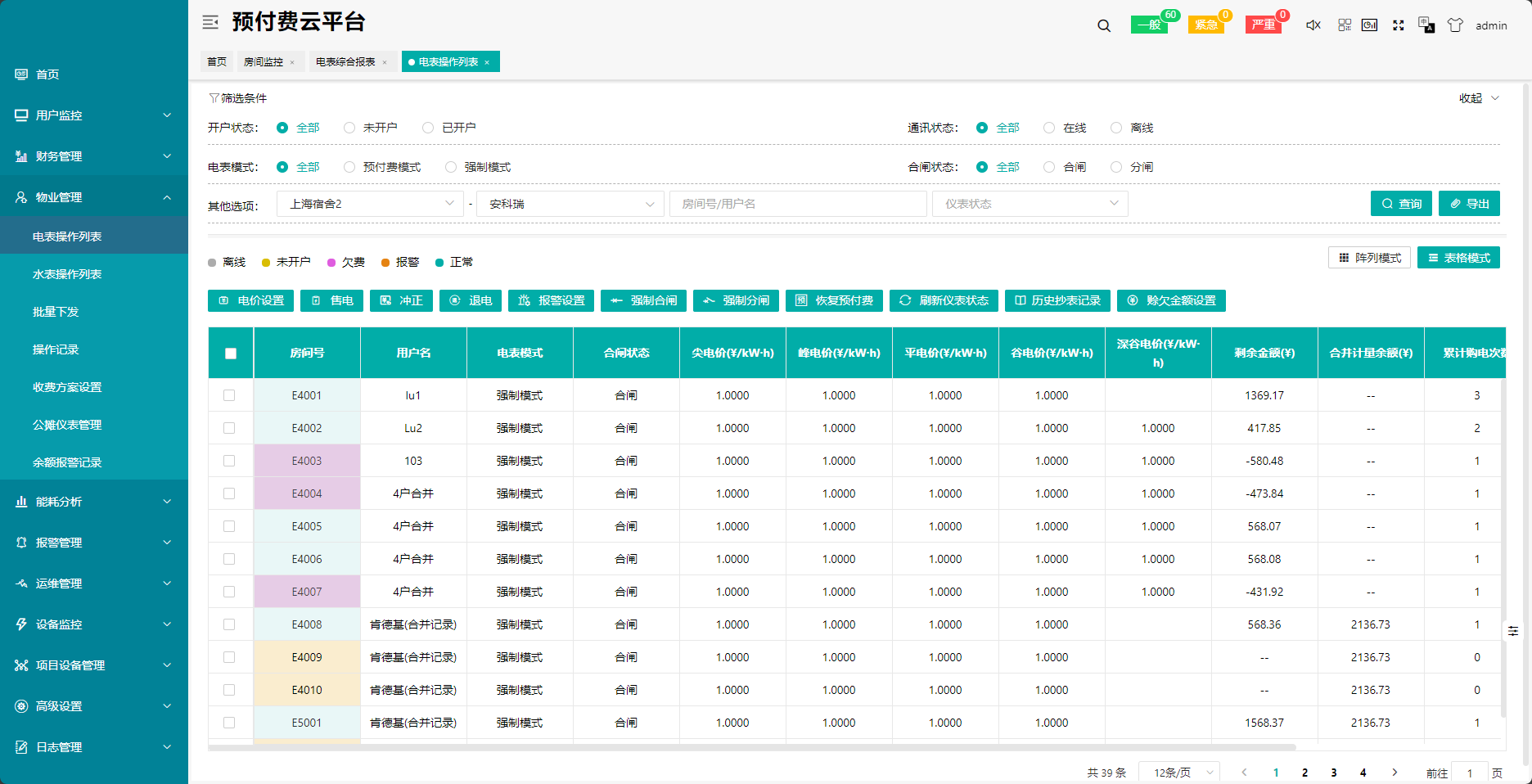Click the 强制分闸 button
The width and height of the screenshot is (1532, 784).
pos(737,300)
